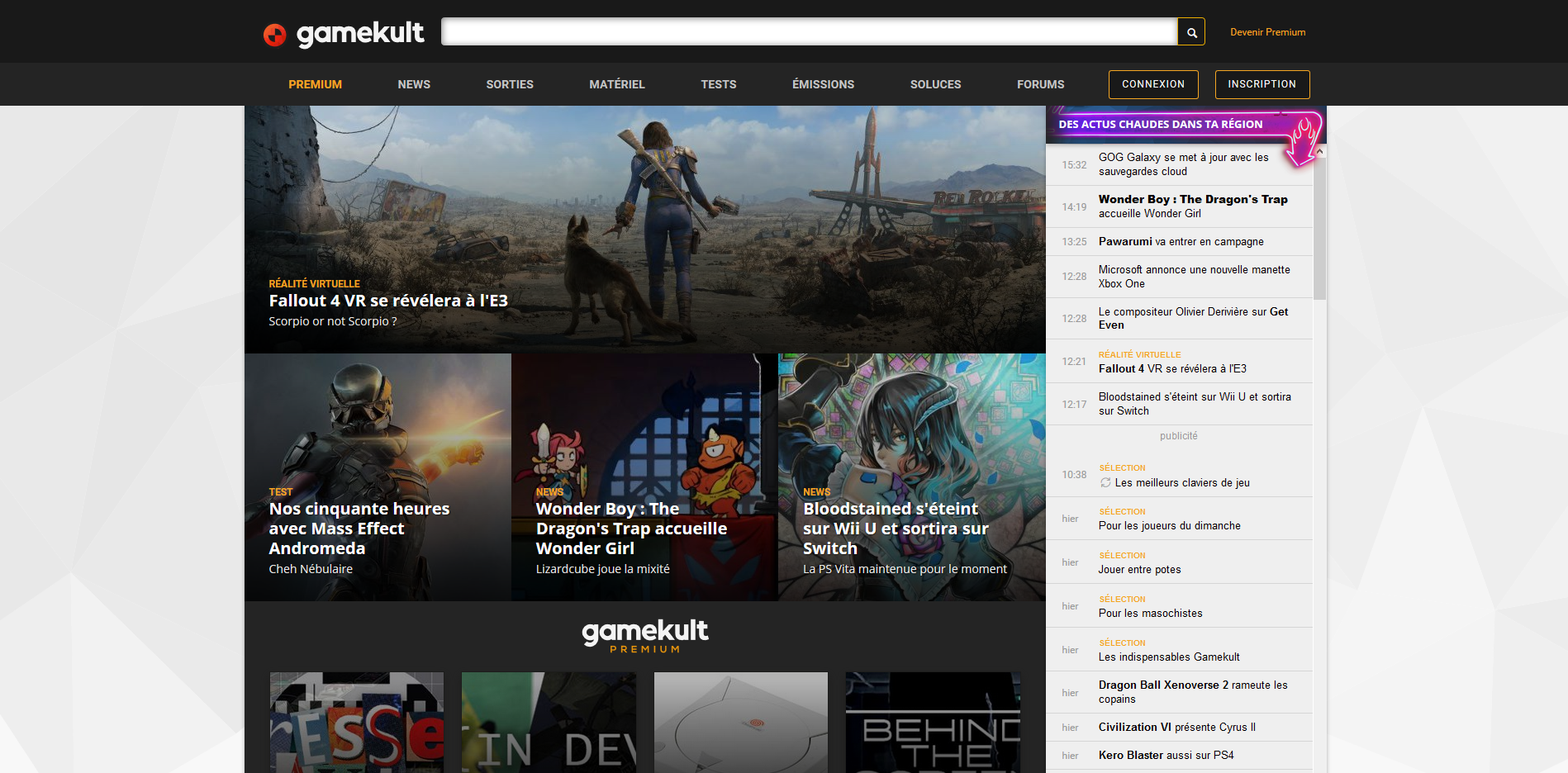Click the DES ACTUS CHAUDES banner title

pos(1160,125)
